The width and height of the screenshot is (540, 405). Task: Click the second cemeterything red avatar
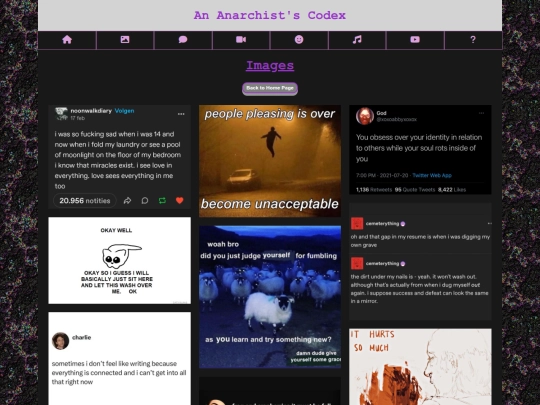(x=357, y=263)
